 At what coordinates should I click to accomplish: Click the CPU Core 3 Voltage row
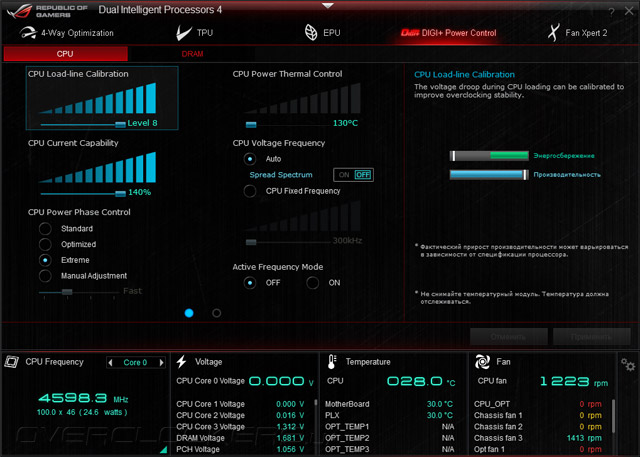(x=240, y=426)
